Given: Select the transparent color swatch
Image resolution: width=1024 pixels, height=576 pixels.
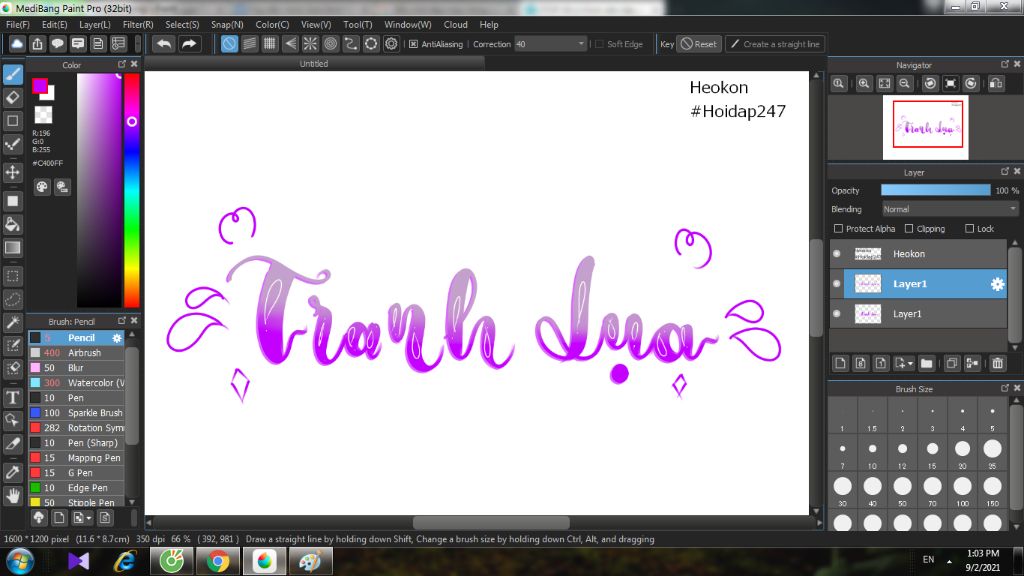Looking at the screenshot, I should click(x=43, y=115).
